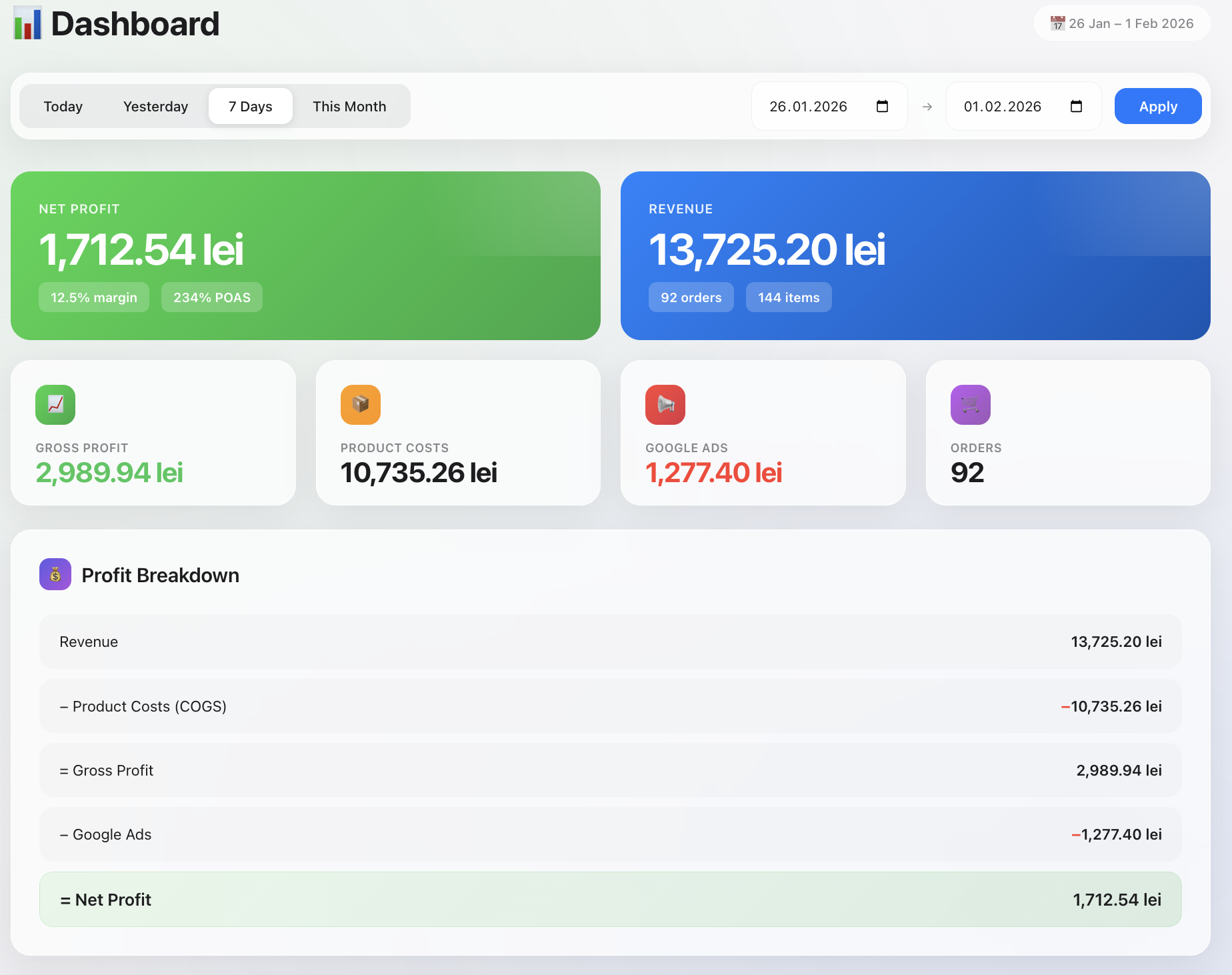Click the 234% POAS badge
The height and width of the screenshot is (975, 1232).
[211, 297]
